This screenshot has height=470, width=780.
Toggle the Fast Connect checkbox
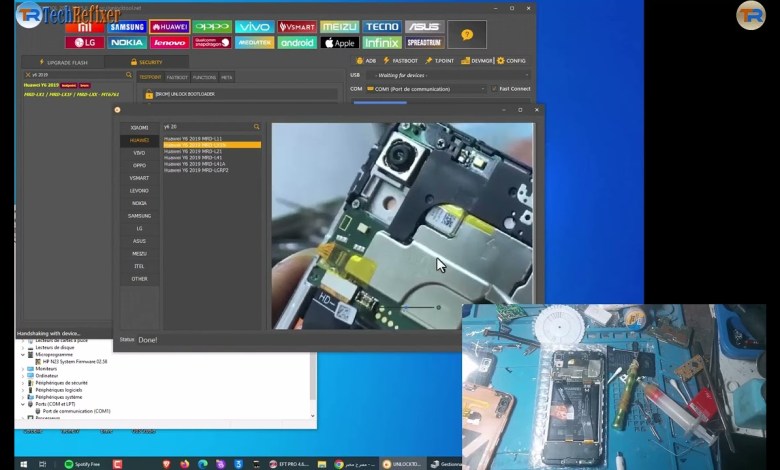tap(494, 89)
